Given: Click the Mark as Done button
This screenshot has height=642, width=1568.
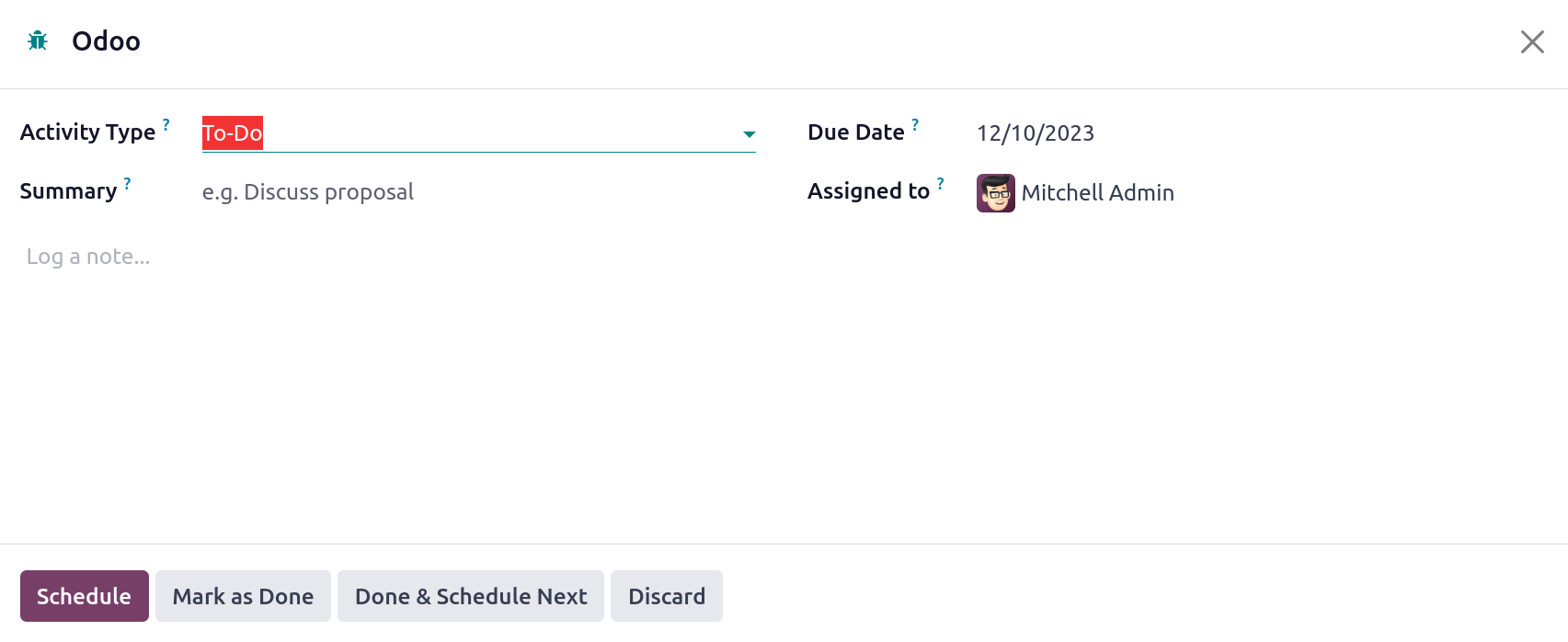Looking at the screenshot, I should tap(243, 596).
